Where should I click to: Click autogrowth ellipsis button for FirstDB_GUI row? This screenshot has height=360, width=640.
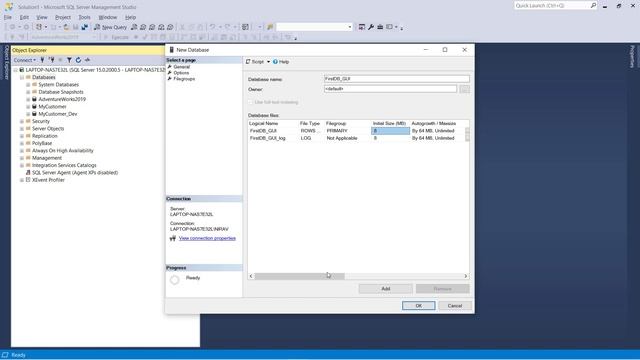[467, 131]
